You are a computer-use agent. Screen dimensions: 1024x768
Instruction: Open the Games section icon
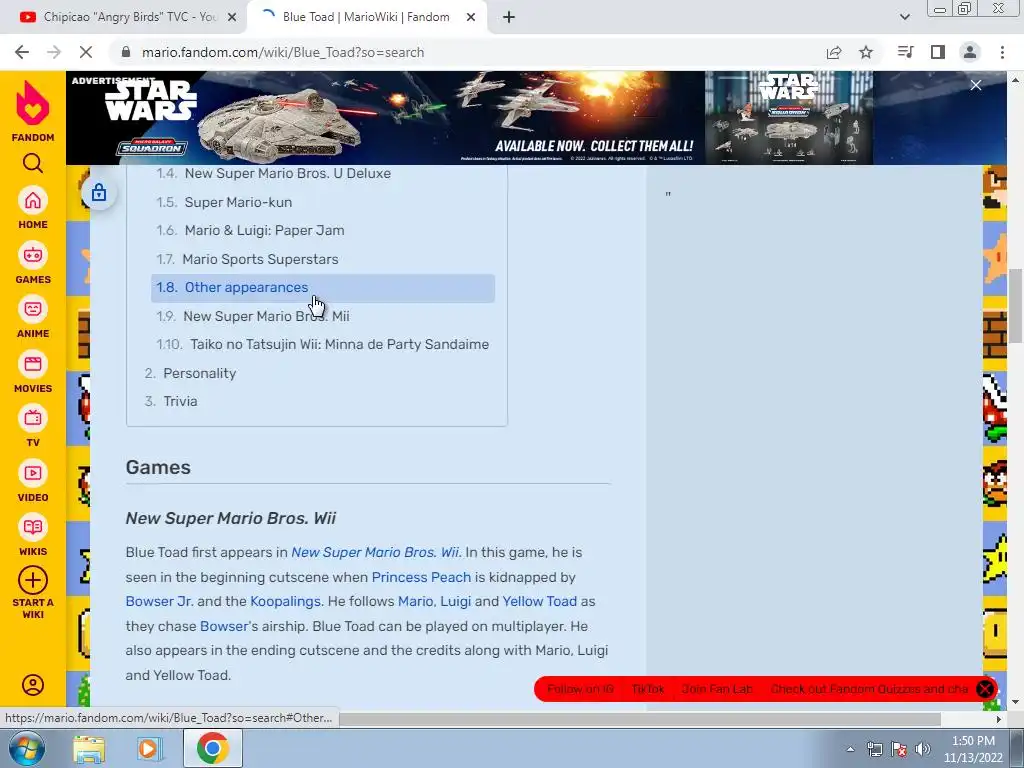(33, 255)
